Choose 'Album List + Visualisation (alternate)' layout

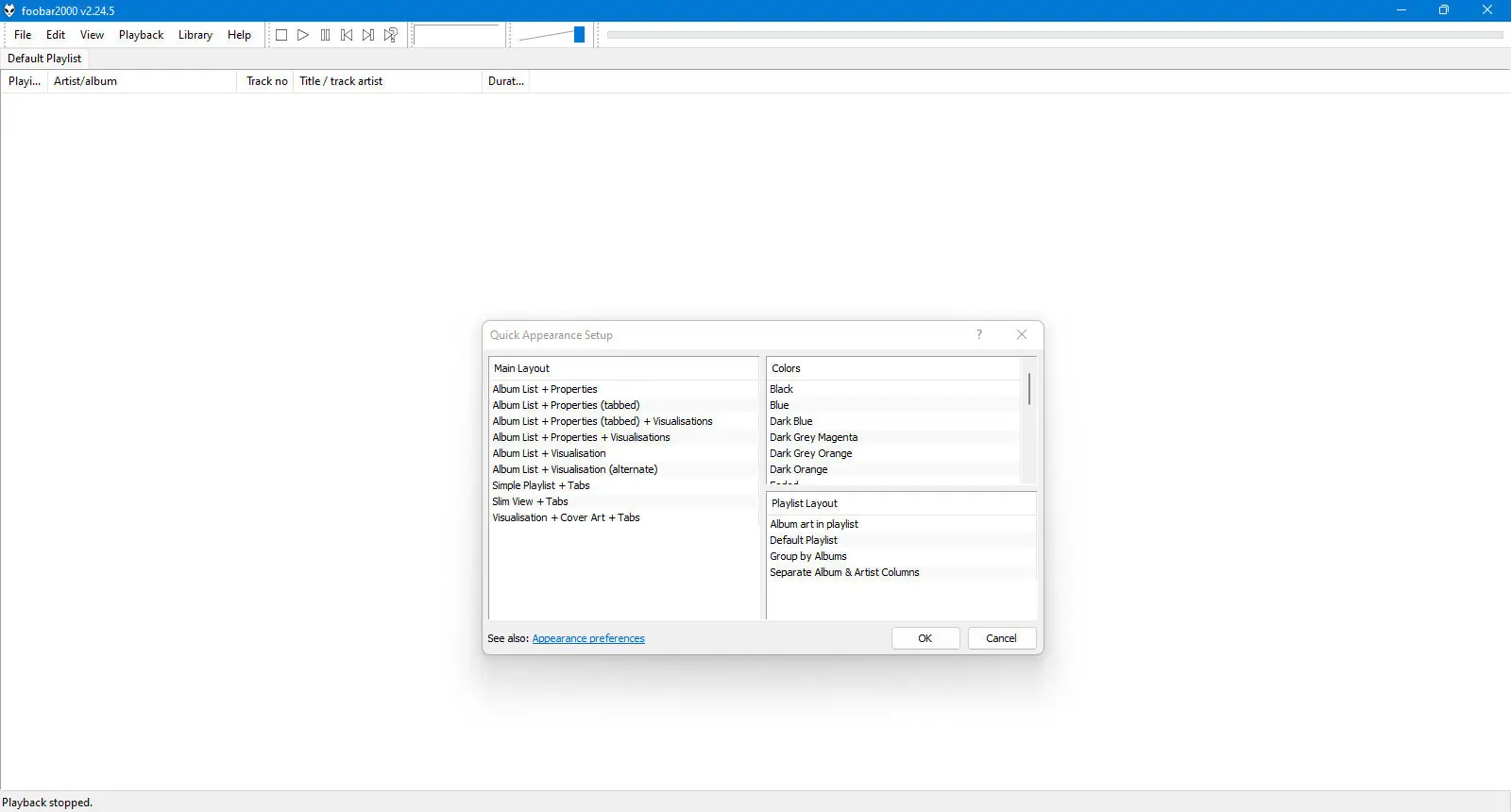[x=623, y=469]
